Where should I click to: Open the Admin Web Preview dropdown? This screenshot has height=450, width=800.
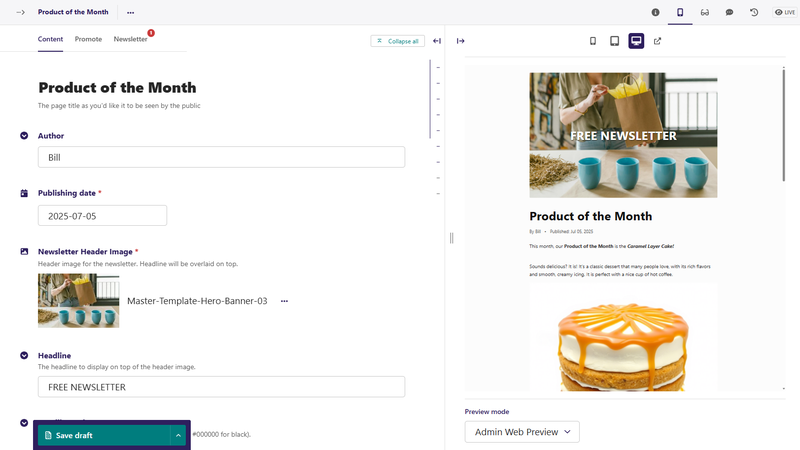tap(522, 431)
